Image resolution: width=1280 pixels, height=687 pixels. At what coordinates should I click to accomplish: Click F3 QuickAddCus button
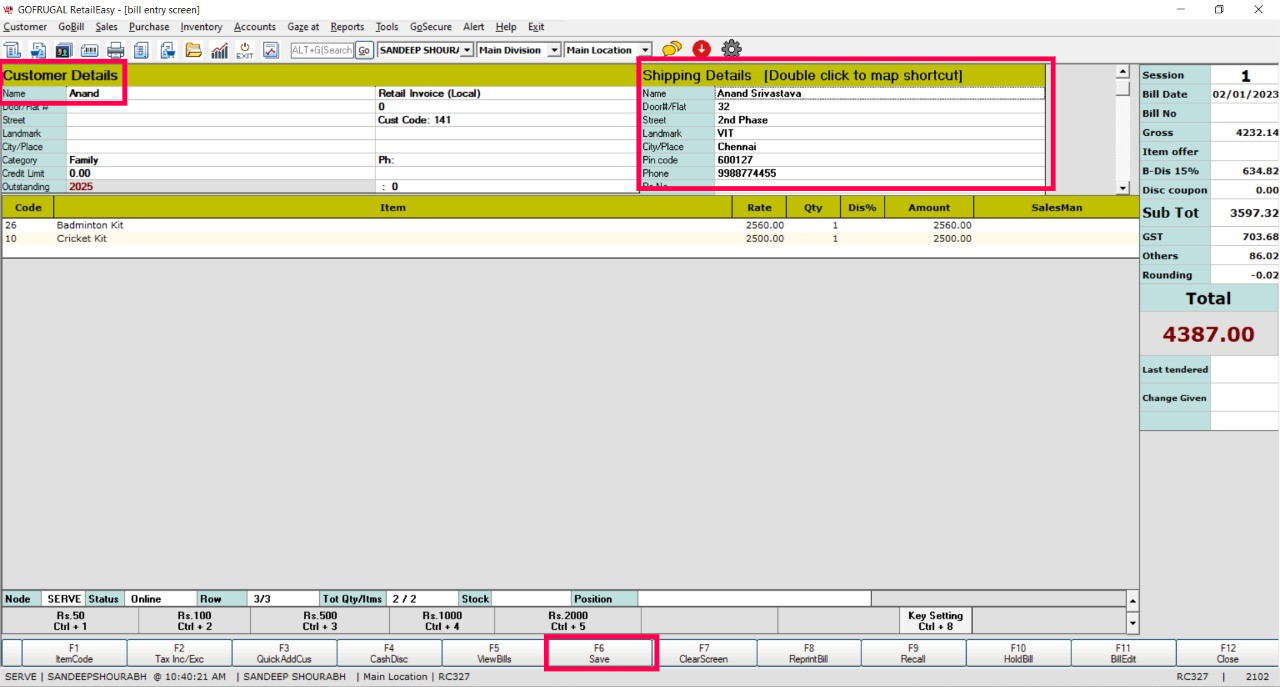(x=284, y=653)
